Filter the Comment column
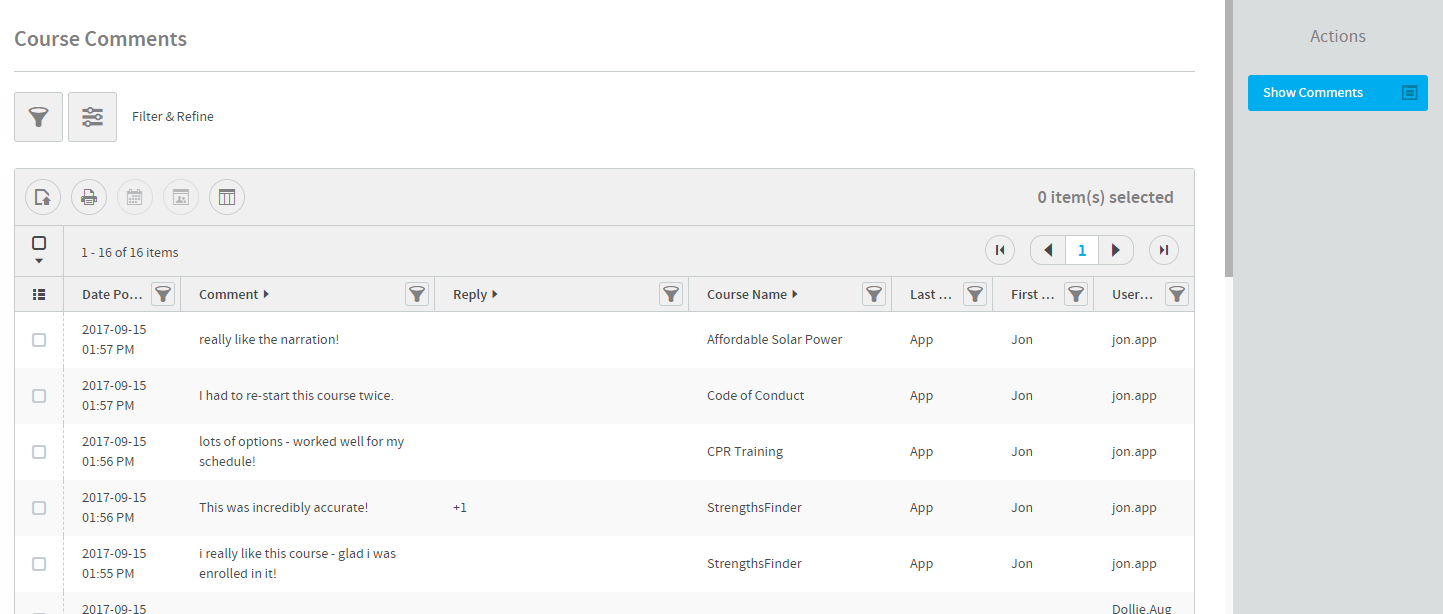1443x614 pixels. 417,294
